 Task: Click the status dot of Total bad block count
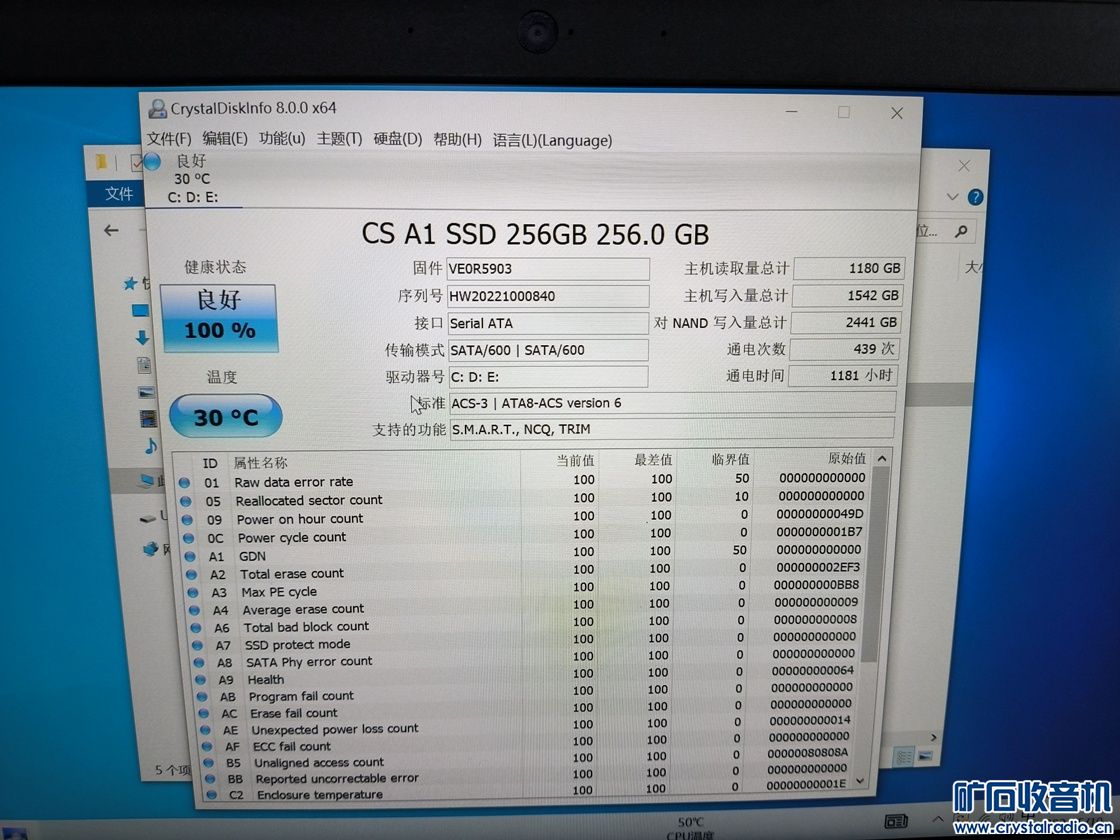(x=196, y=629)
